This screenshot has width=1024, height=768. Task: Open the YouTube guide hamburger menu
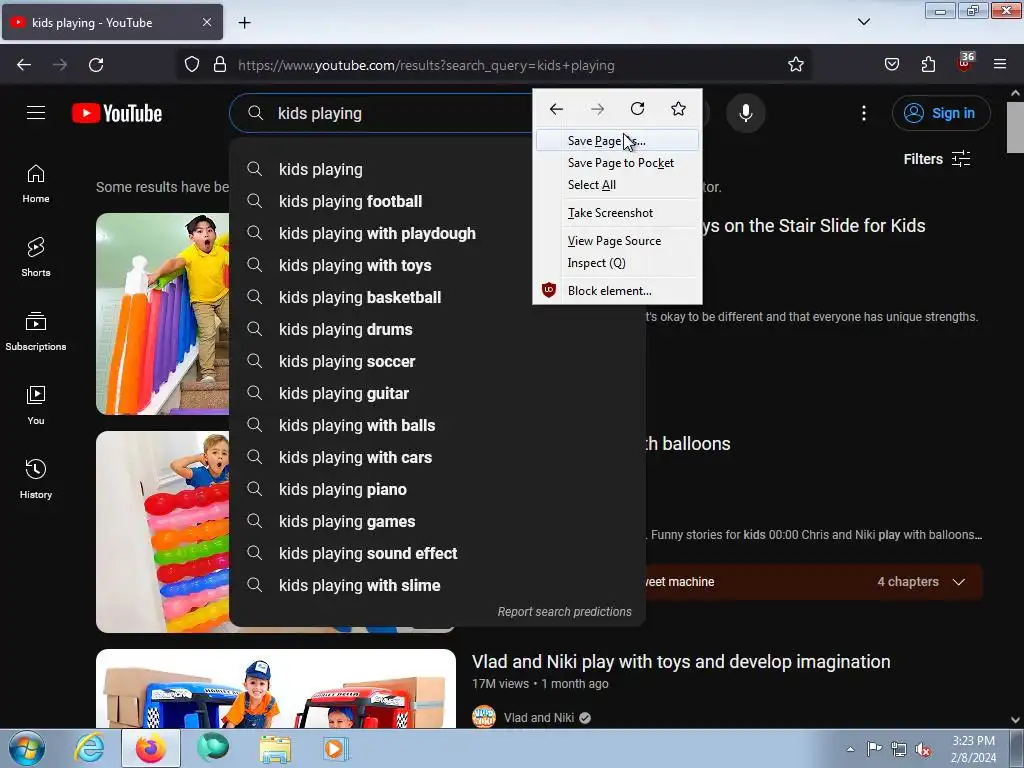(36, 113)
